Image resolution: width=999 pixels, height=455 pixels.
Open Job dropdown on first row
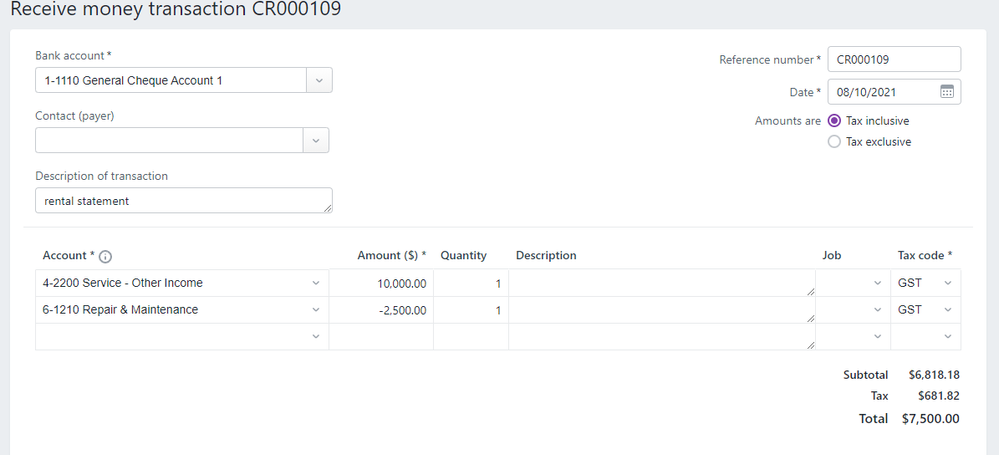click(877, 283)
